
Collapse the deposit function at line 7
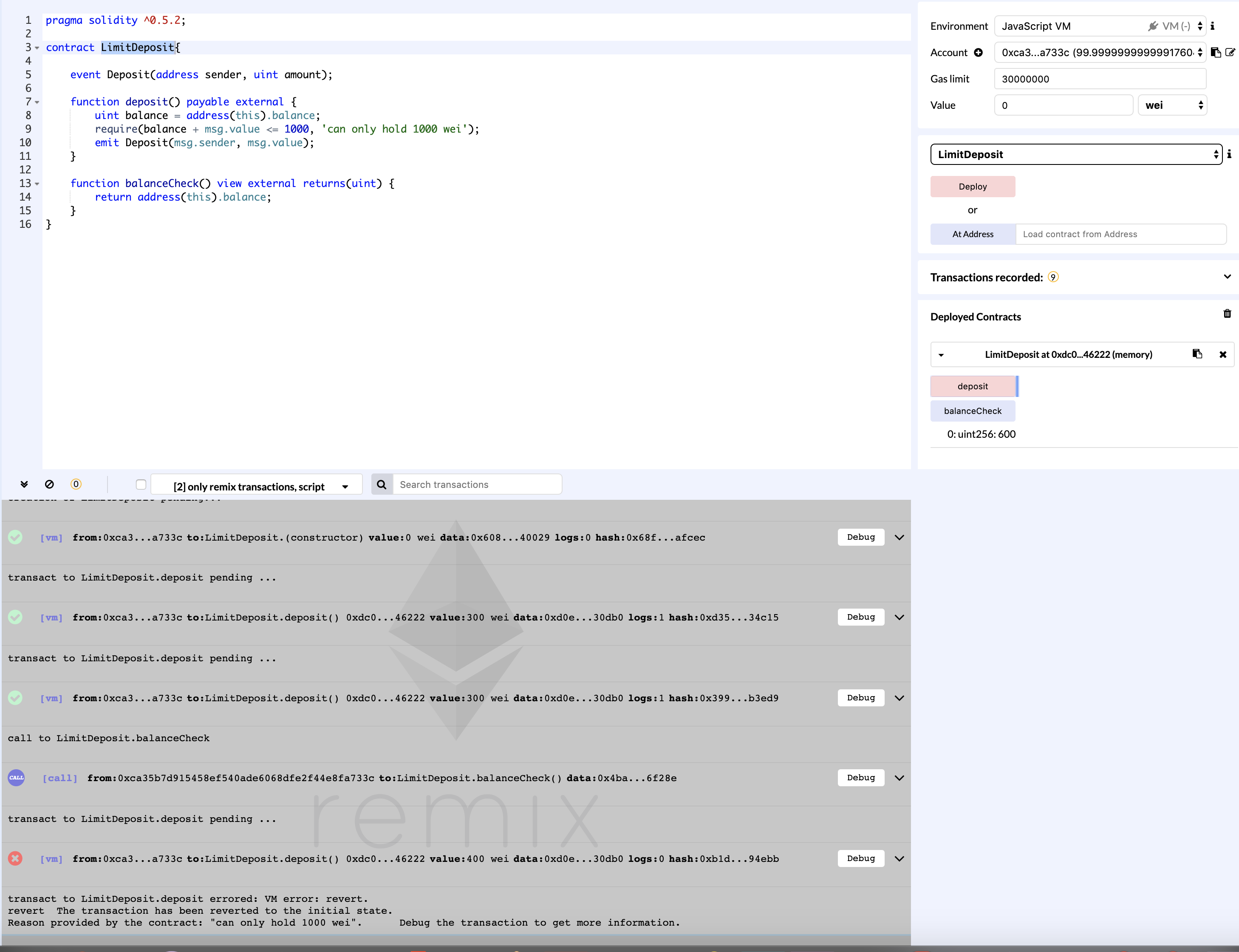click(x=36, y=102)
